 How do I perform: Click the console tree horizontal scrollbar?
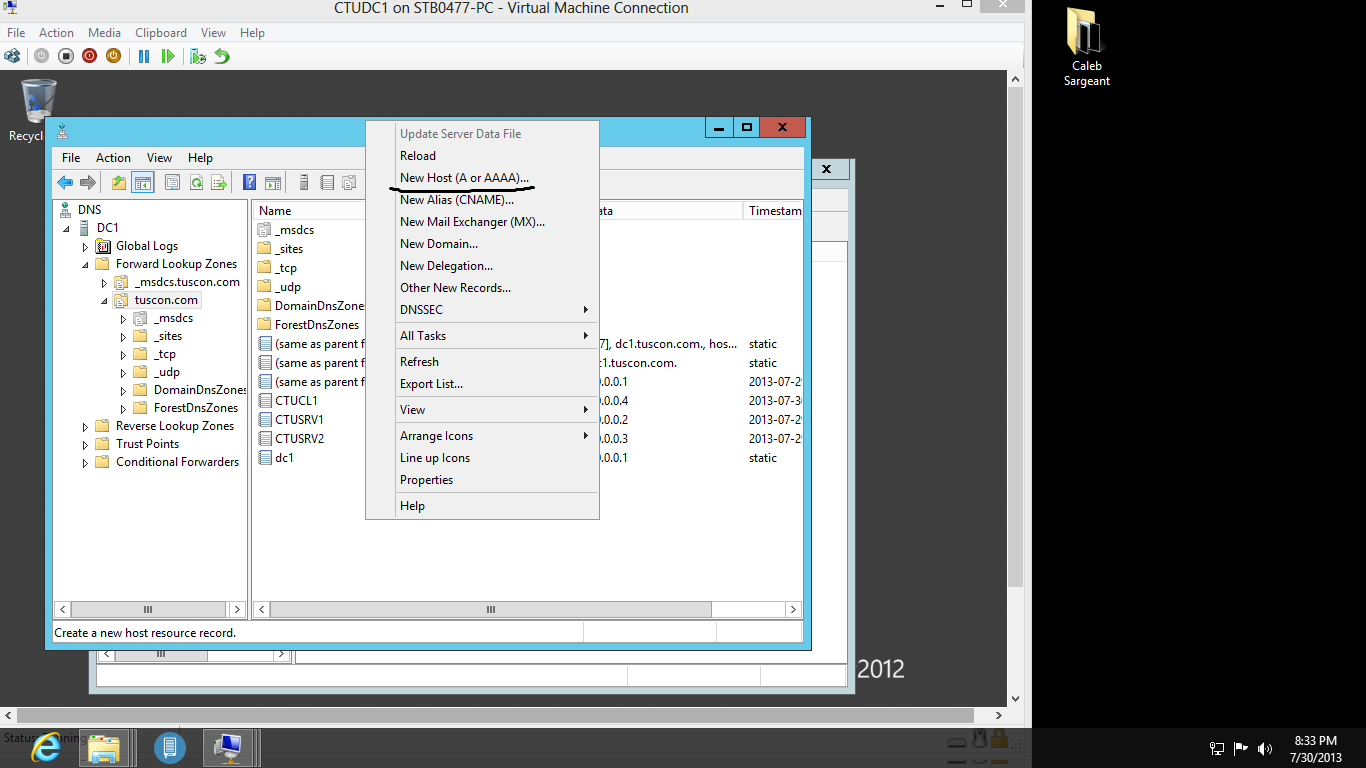click(x=149, y=610)
